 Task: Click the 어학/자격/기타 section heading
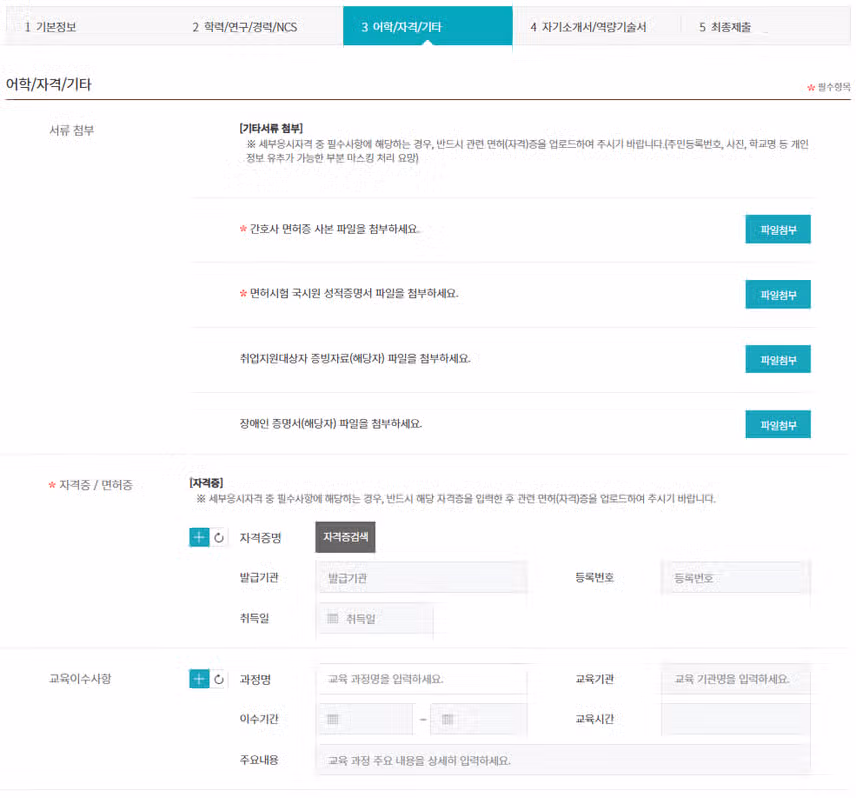coord(49,84)
